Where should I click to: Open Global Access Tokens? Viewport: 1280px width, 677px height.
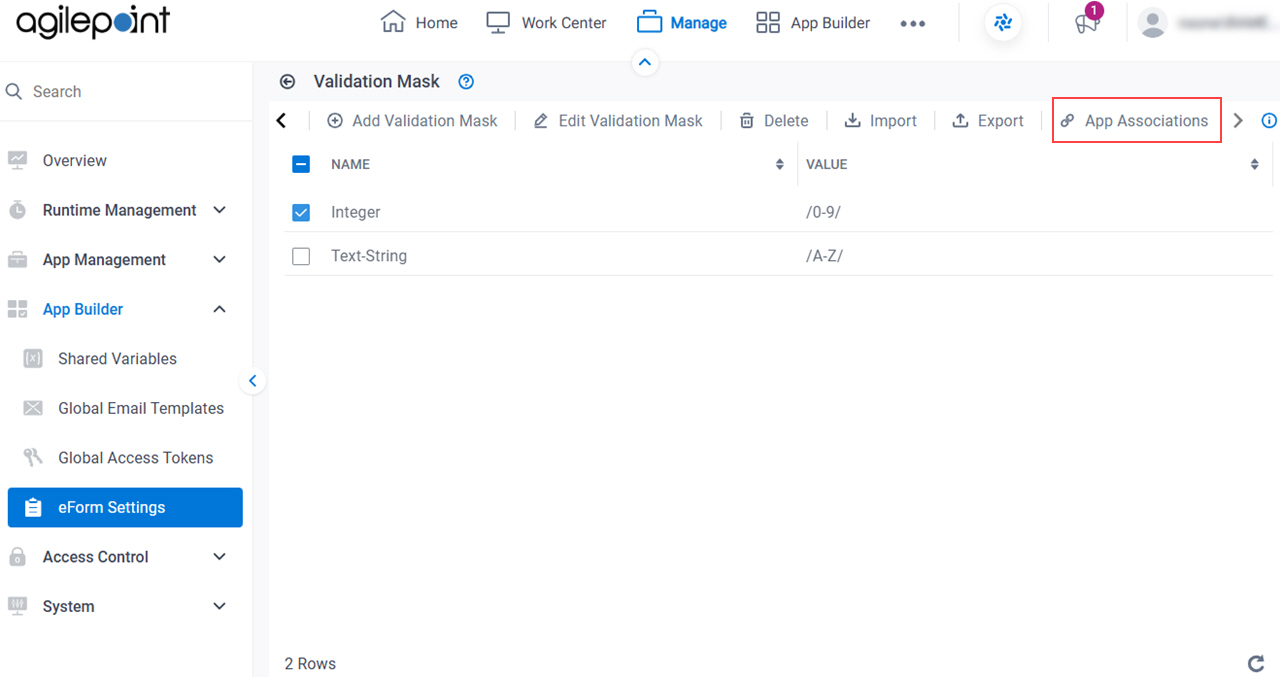pos(135,457)
